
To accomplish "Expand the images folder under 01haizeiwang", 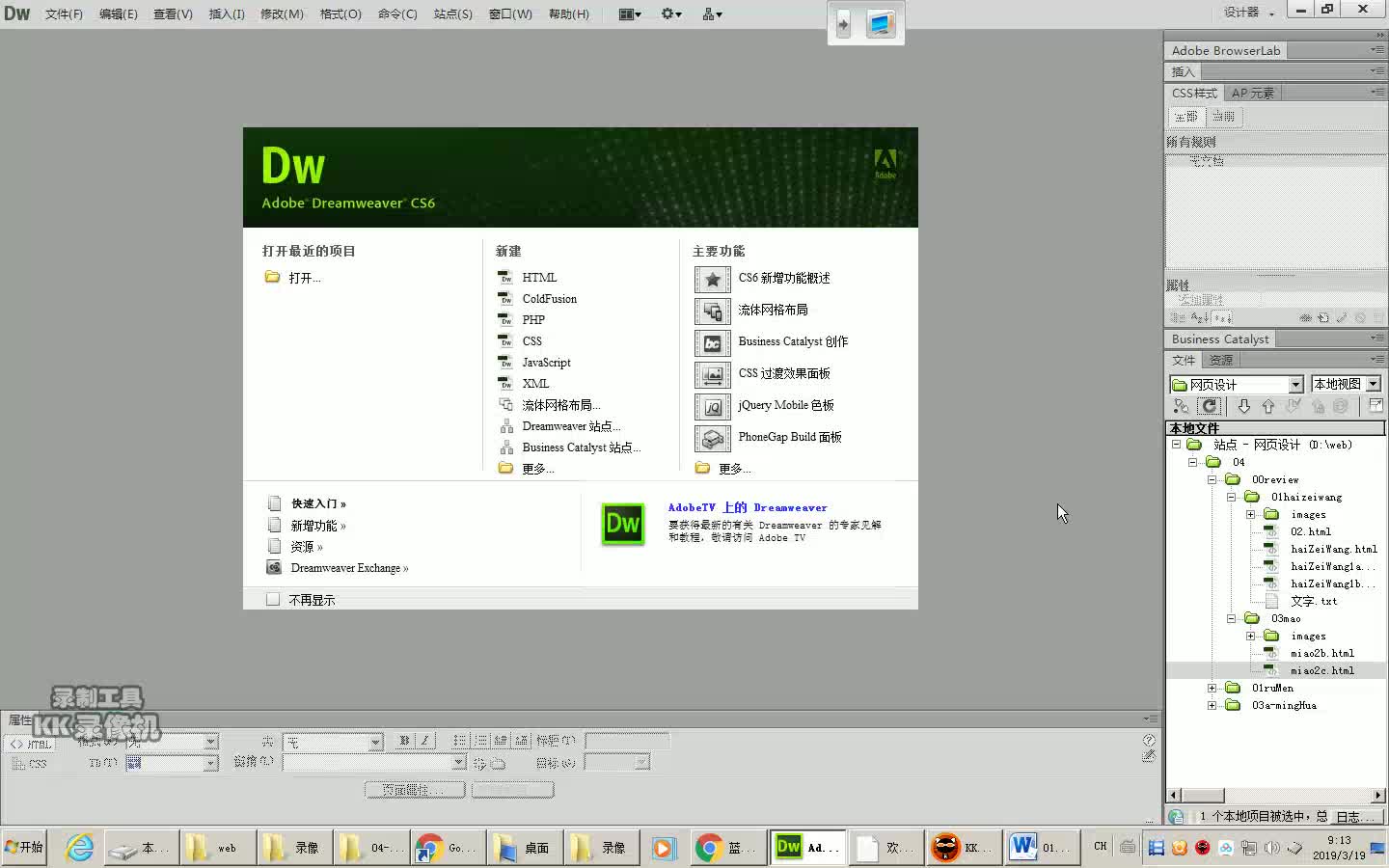I will 1250,514.
